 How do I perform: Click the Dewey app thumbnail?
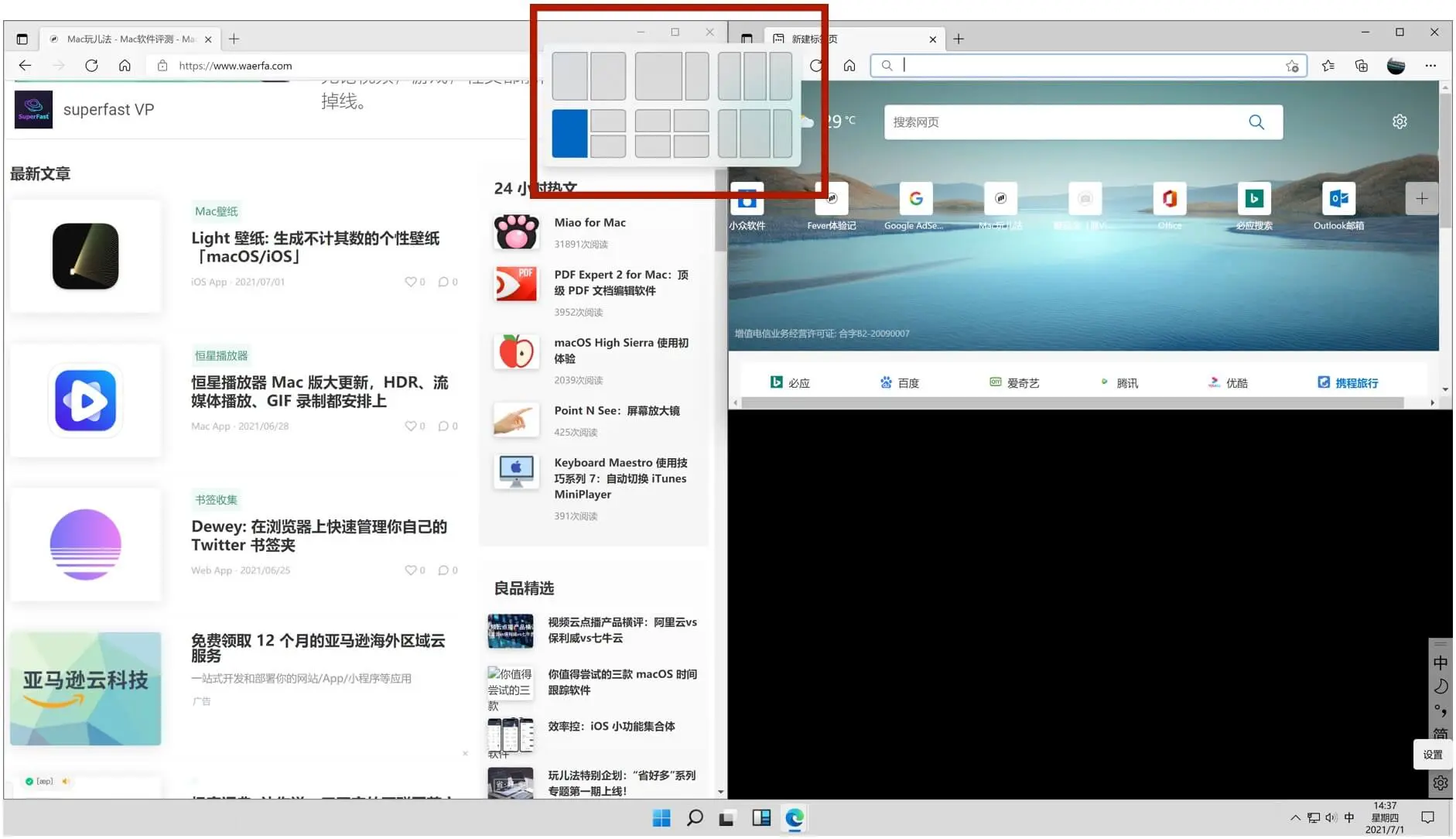click(85, 544)
